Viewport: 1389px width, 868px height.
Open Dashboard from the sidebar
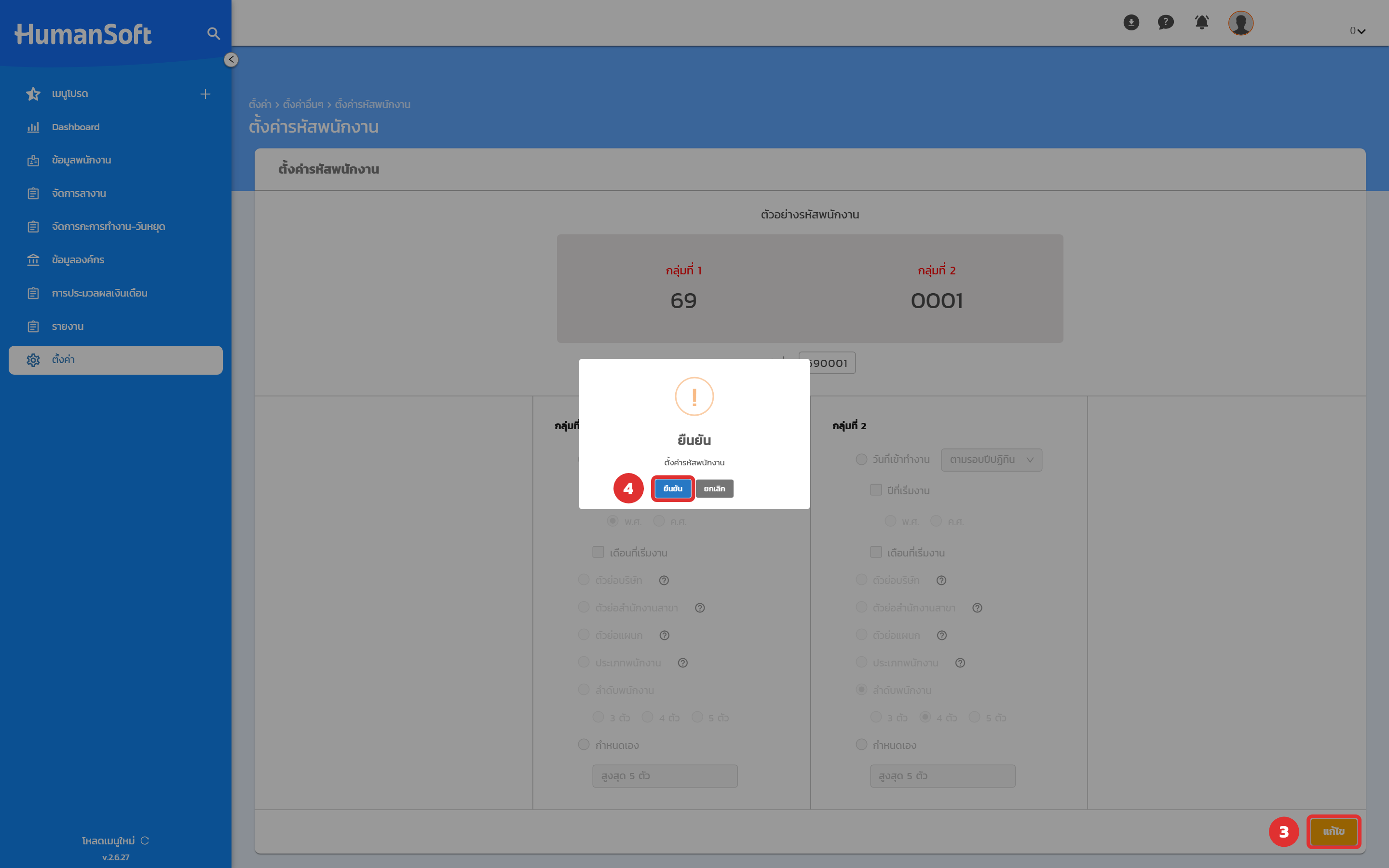point(115,127)
